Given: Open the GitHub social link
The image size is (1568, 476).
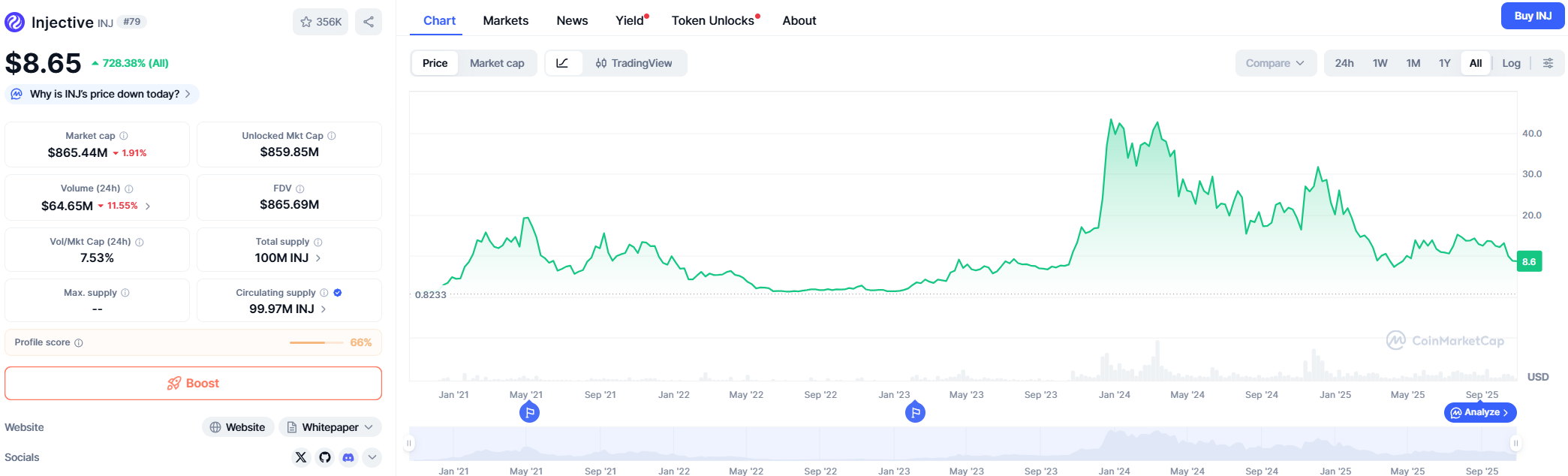Looking at the screenshot, I should pos(325,457).
